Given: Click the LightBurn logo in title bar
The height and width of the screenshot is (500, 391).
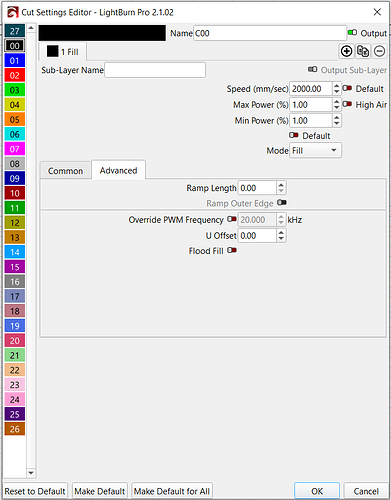Looking at the screenshot, I should click(13, 13).
